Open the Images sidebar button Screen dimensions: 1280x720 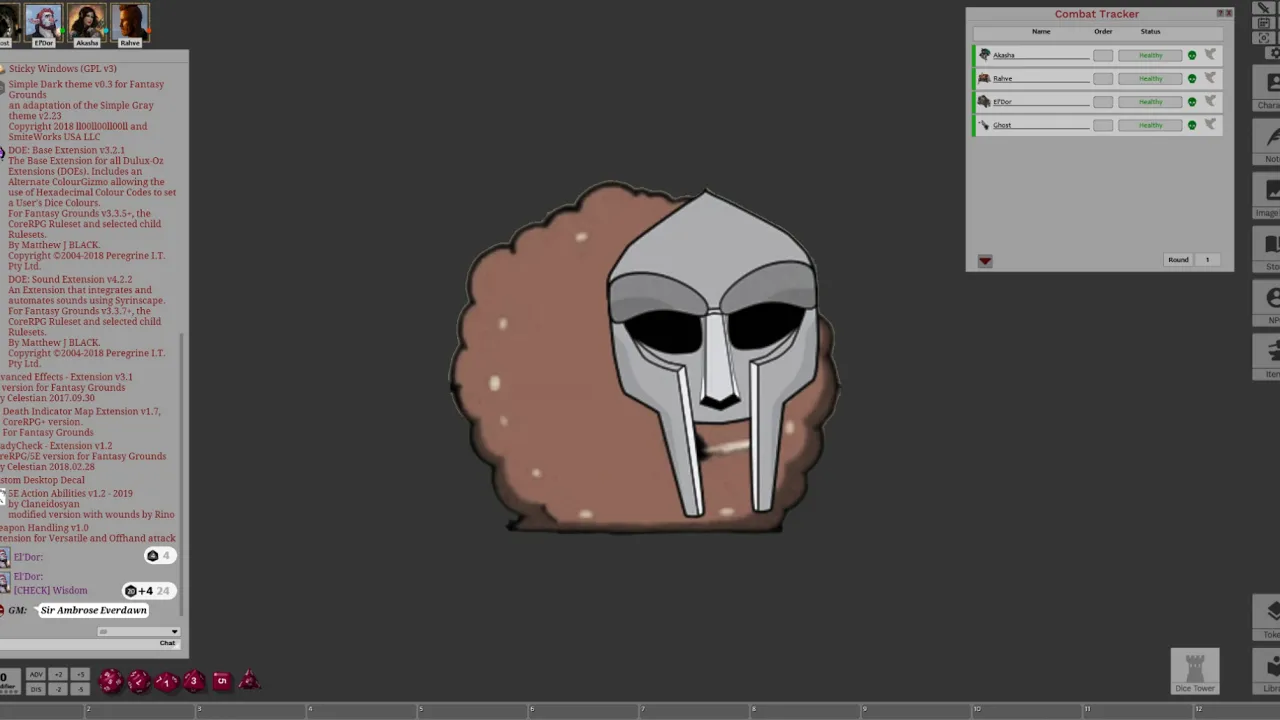[1268, 196]
